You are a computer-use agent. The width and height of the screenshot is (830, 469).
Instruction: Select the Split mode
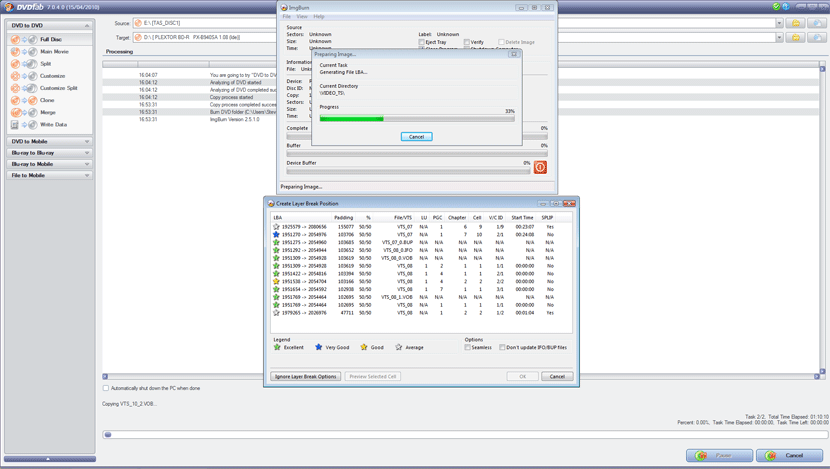[45, 64]
